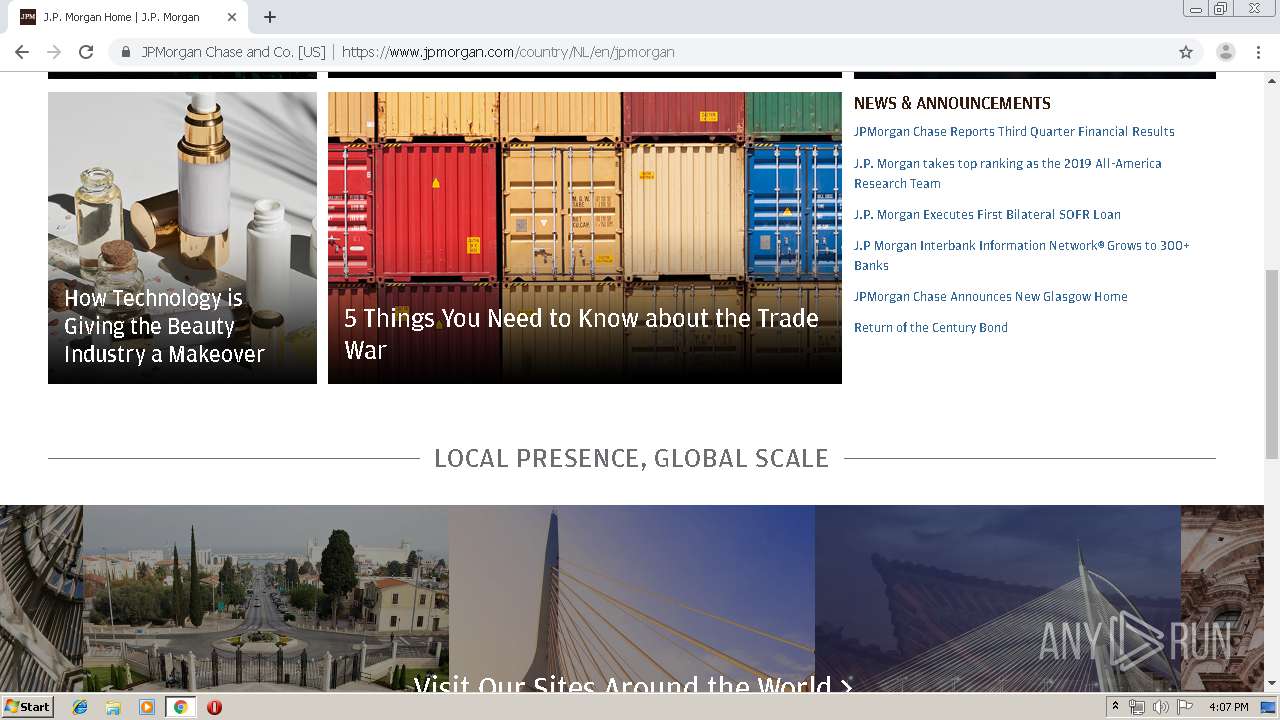Bookmark this page with the star icon
This screenshot has width=1280, height=720.
1186,52
